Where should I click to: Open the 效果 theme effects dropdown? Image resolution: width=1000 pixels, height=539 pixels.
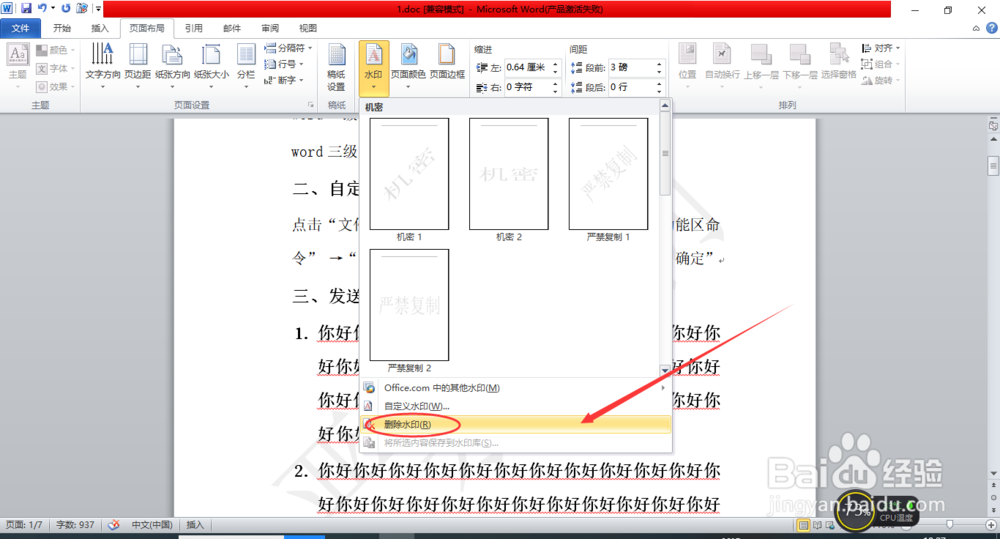(55, 86)
